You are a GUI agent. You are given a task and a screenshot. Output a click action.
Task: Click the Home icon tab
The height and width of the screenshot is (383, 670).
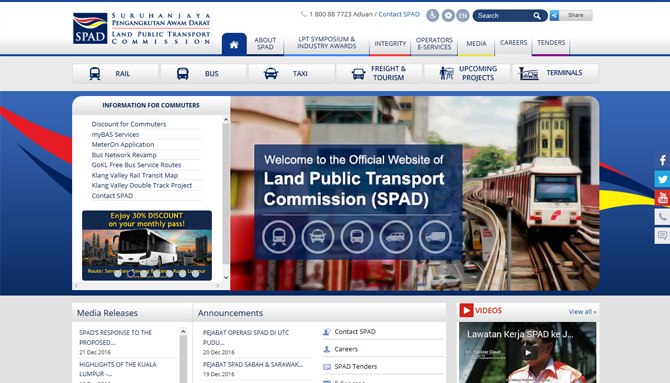(234, 44)
